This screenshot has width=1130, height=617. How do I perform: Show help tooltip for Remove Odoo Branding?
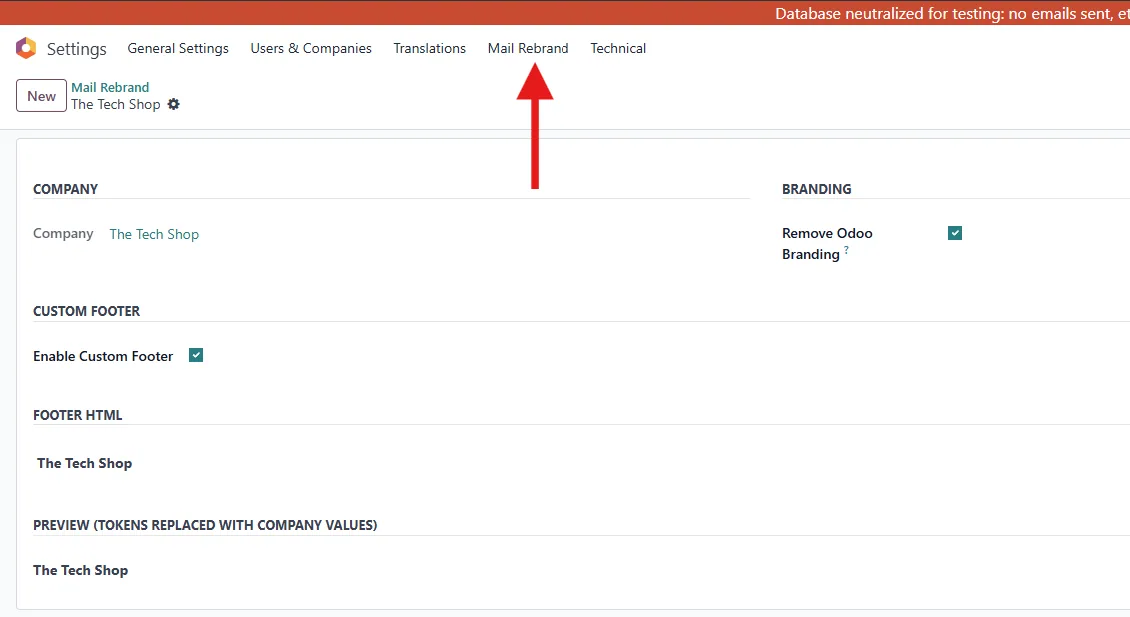click(x=847, y=249)
